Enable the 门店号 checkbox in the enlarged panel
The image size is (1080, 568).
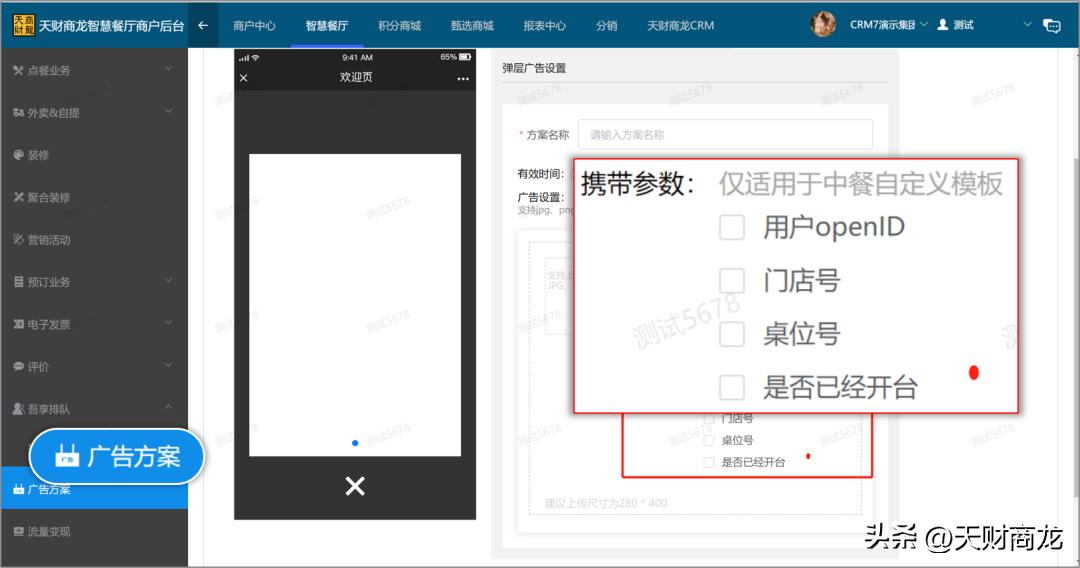pyautogui.click(x=732, y=281)
